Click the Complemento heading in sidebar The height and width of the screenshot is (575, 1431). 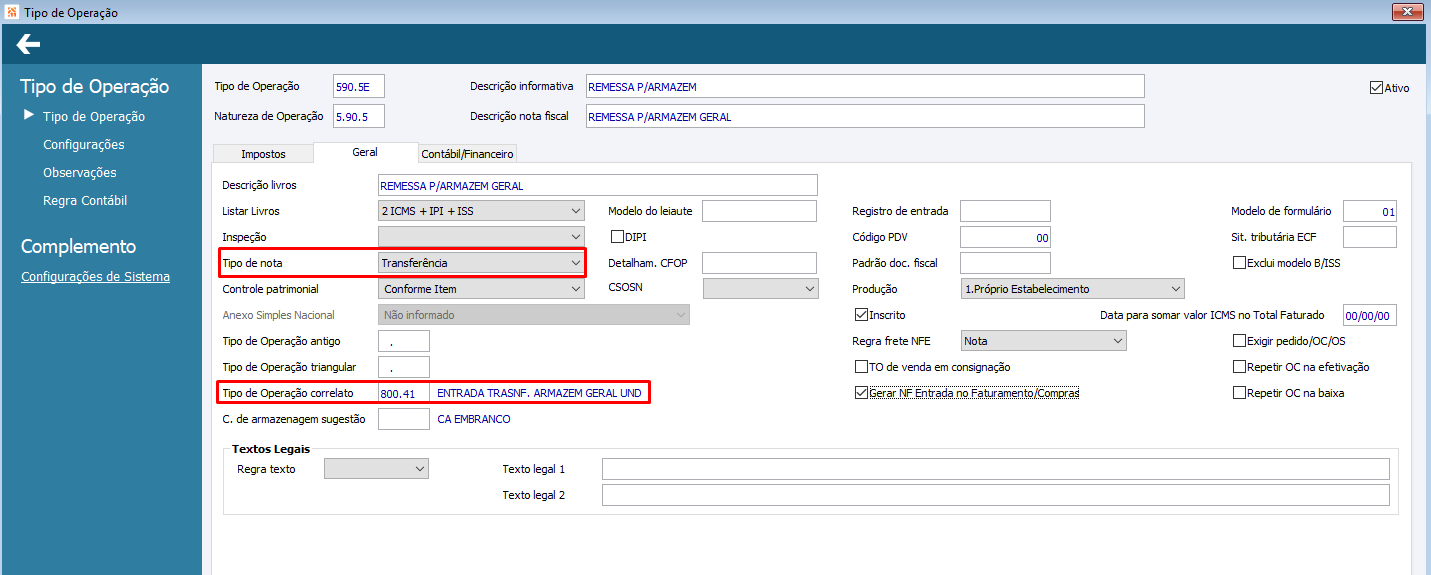(x=78, y=246)
